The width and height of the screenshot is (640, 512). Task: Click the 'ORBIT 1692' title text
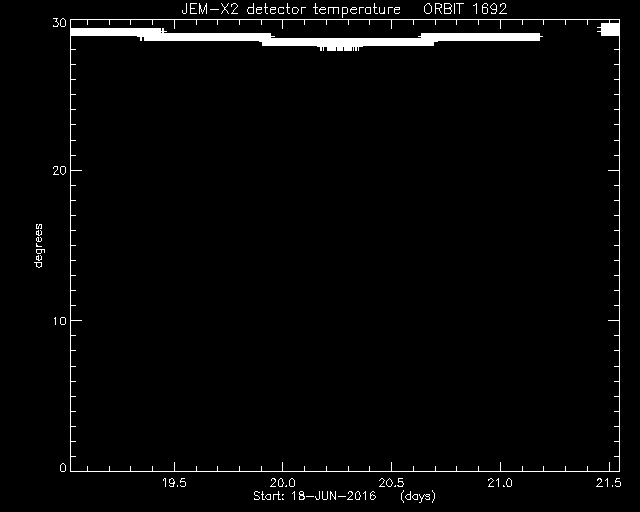click(x=465, y=9)
